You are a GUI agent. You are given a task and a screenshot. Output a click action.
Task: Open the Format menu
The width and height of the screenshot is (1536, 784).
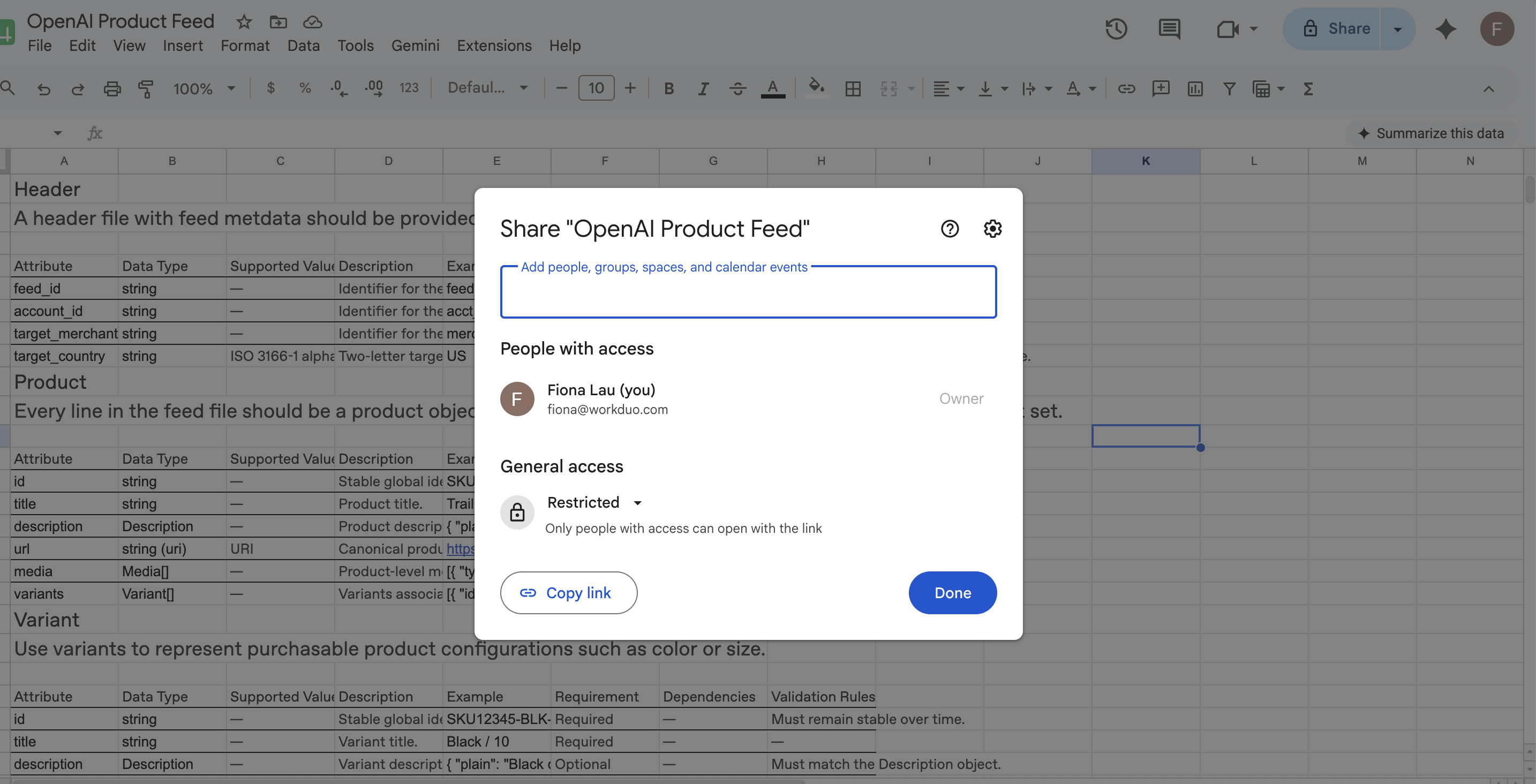click(x=244, y=46)
